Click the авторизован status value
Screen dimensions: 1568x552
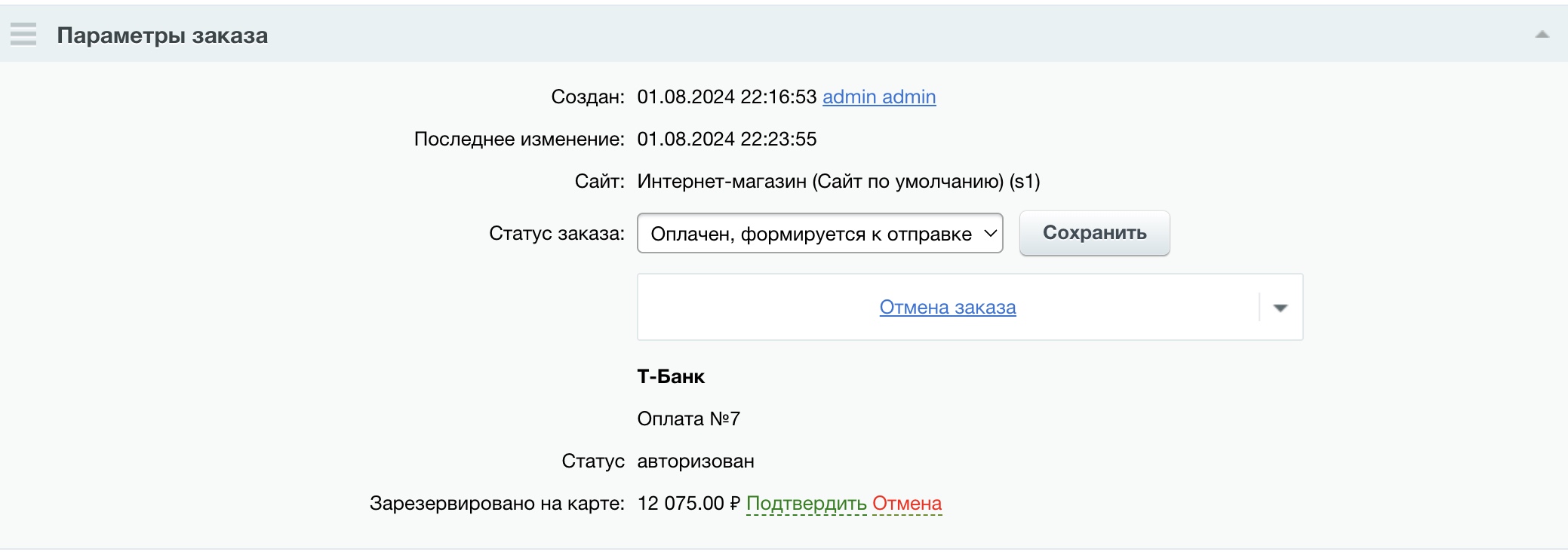click(x=695, y=462)
